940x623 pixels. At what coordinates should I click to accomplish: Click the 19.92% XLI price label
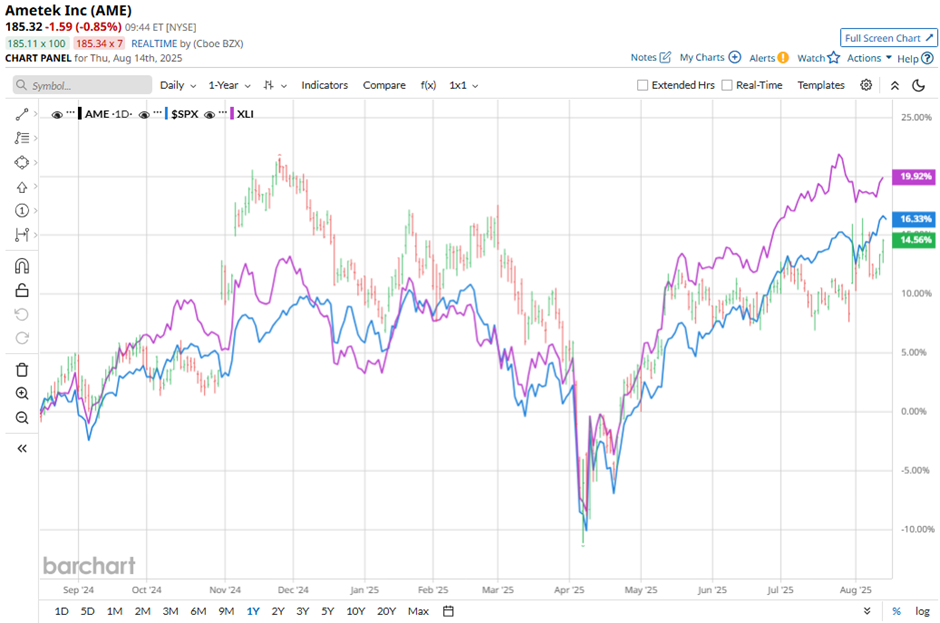[x=914, y=176]
